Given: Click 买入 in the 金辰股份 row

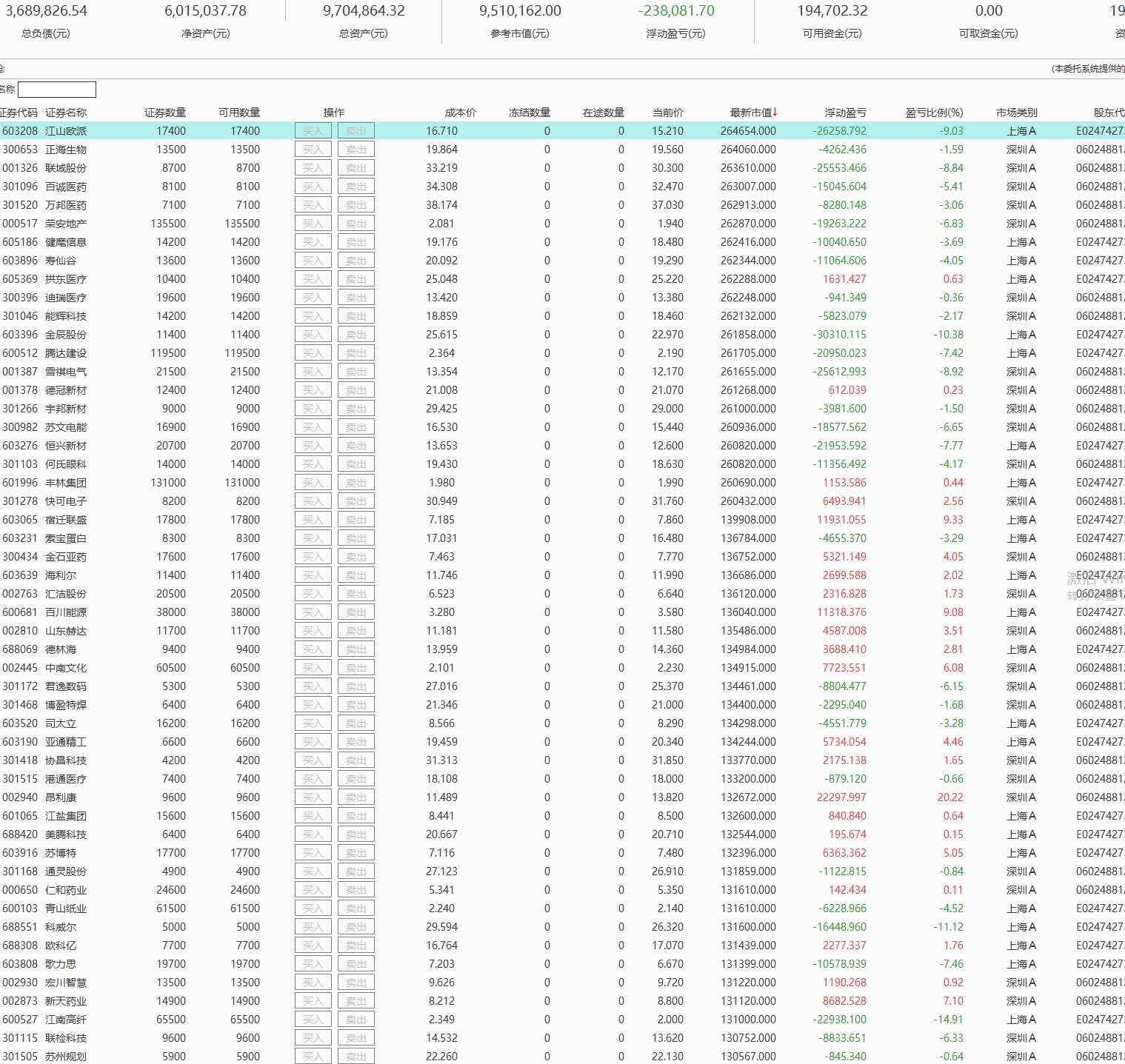Looking at the screenshot, I should tap(313, 335).
